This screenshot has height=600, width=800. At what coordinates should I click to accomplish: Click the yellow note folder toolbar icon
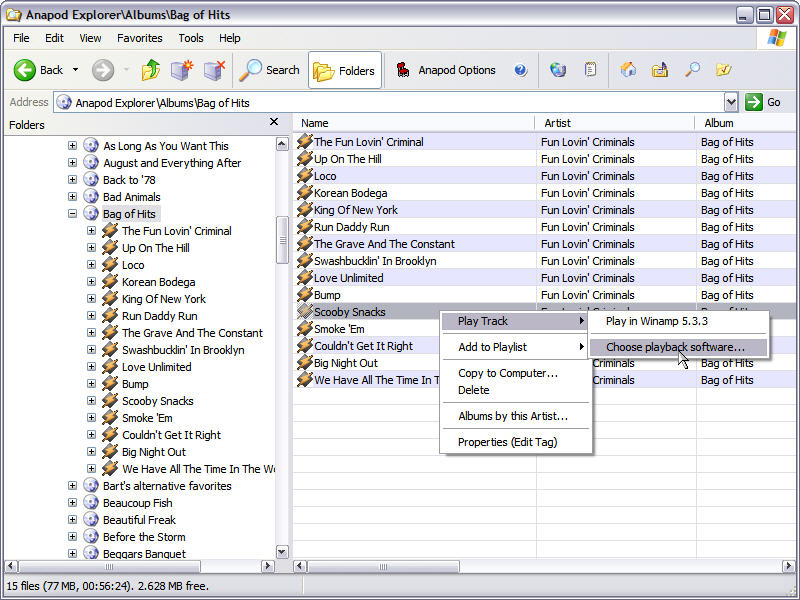click(x=723, y=69)
